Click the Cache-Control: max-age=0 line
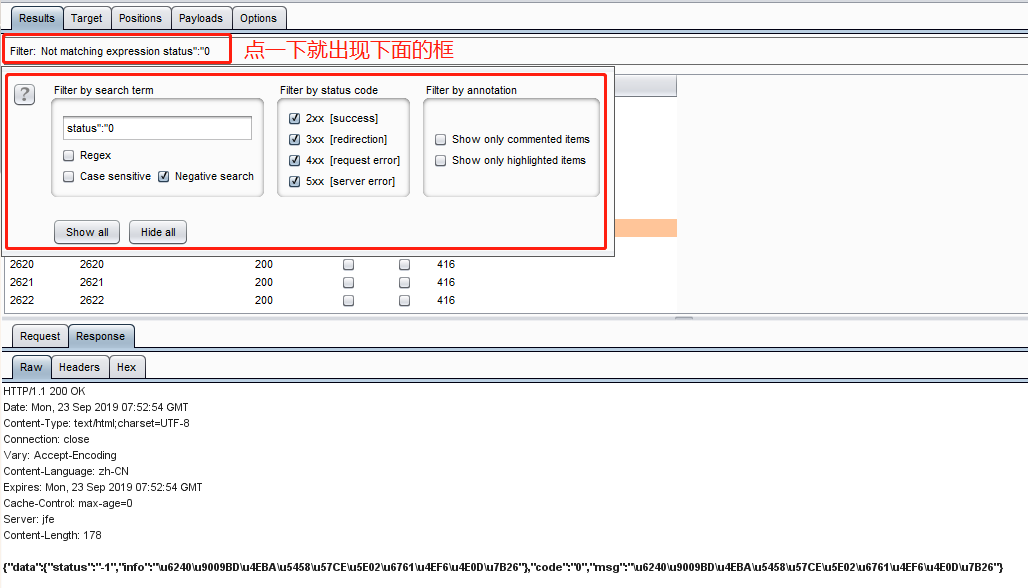The image size is (1028, 588). tap(68, 503)
